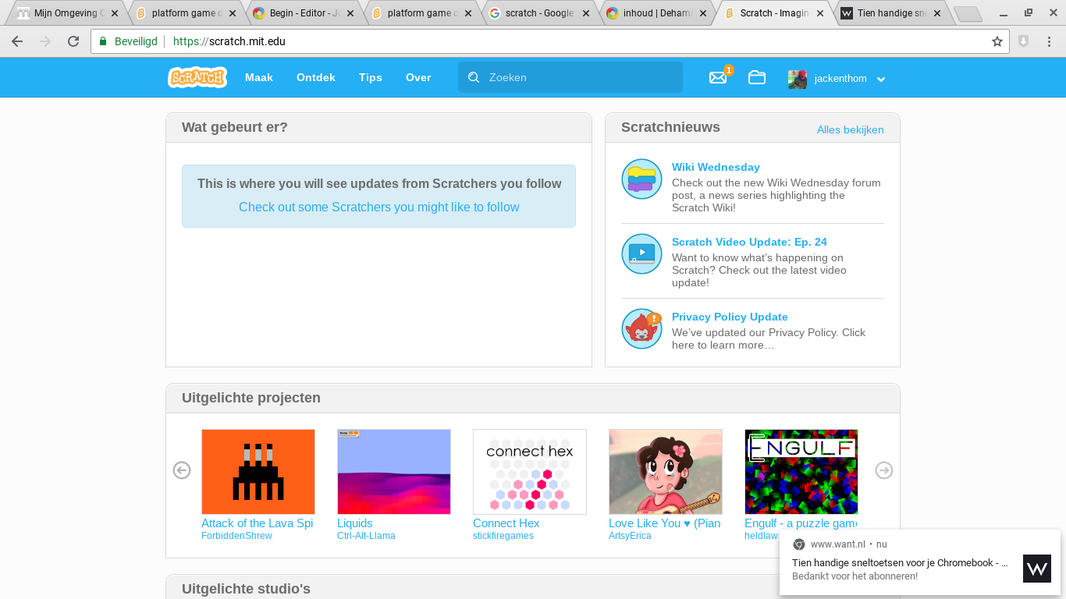The width and height of the screenshot is (1066, 599).
Task: Open the Engulf project thumbnail
Action: 801,471
